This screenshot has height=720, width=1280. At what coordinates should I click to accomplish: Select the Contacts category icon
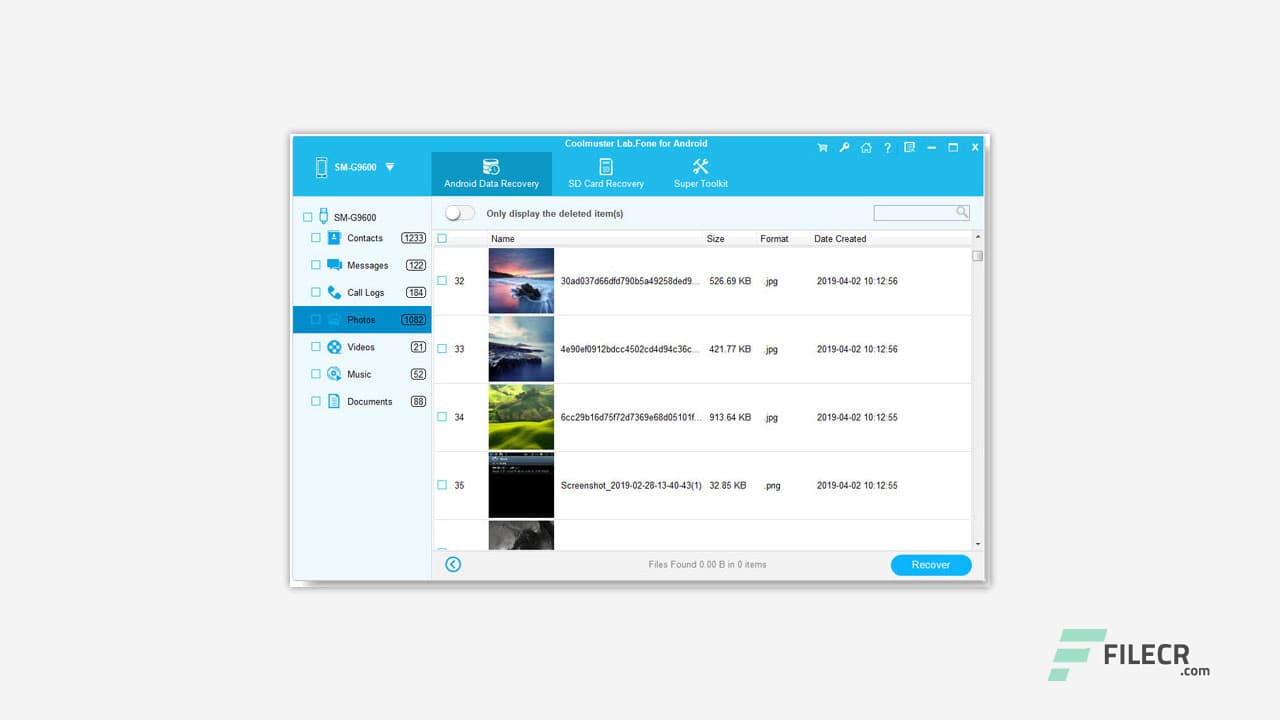[334, 238]
